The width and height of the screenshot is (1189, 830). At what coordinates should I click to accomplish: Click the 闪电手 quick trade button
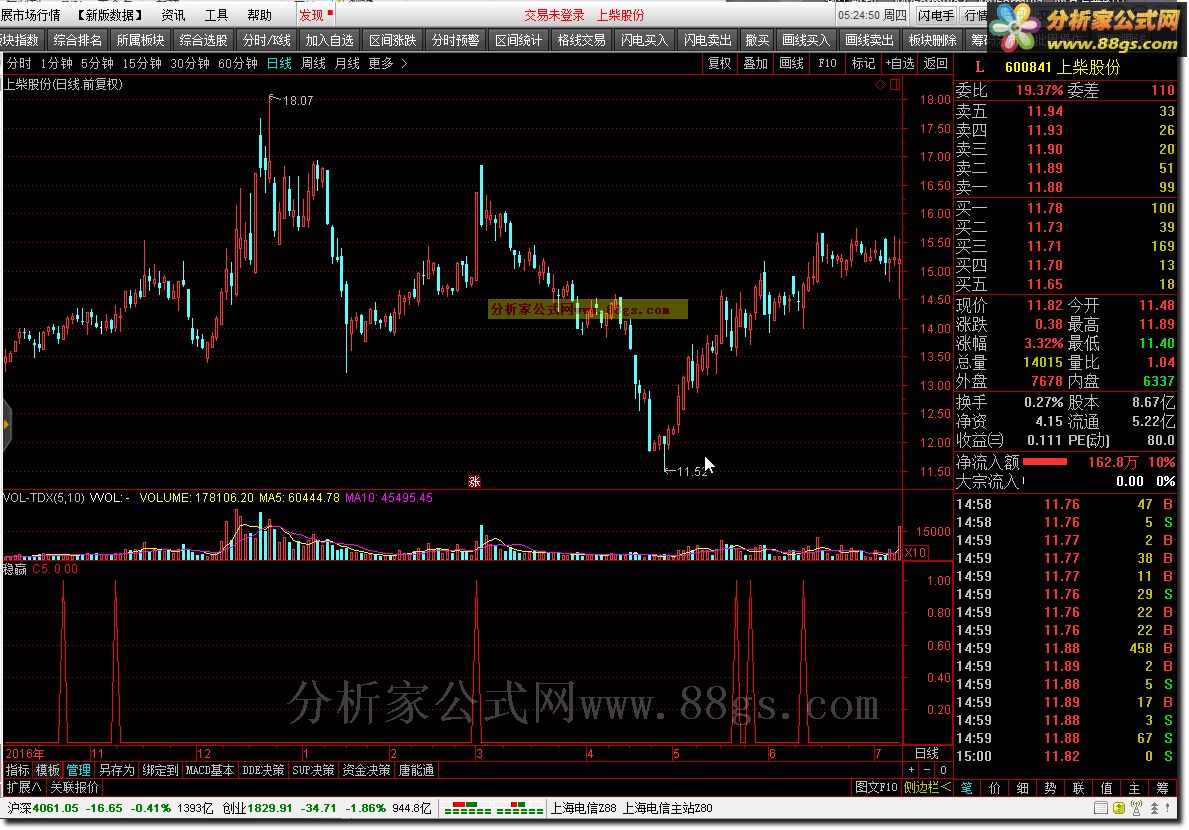936,15
